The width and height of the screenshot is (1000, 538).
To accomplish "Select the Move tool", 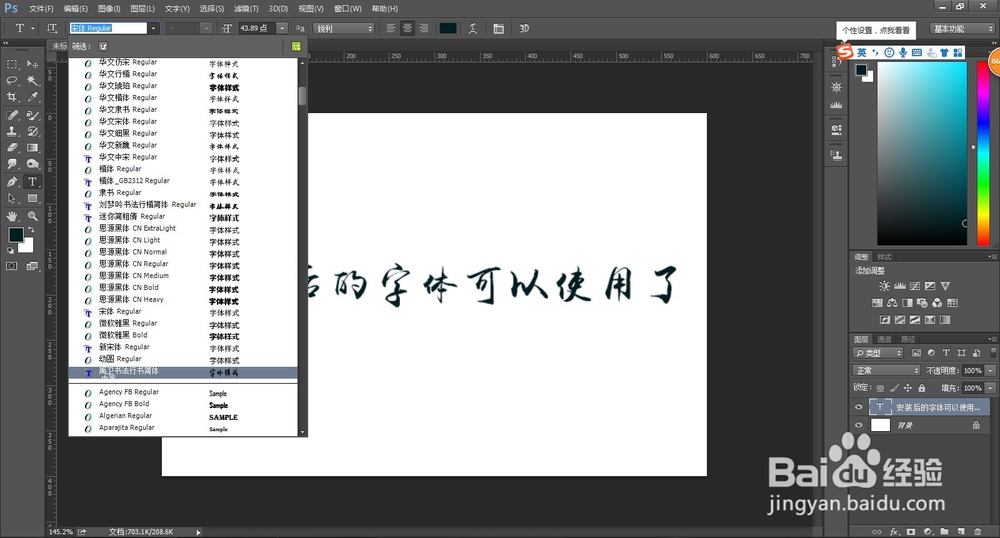I will (33, 64).
